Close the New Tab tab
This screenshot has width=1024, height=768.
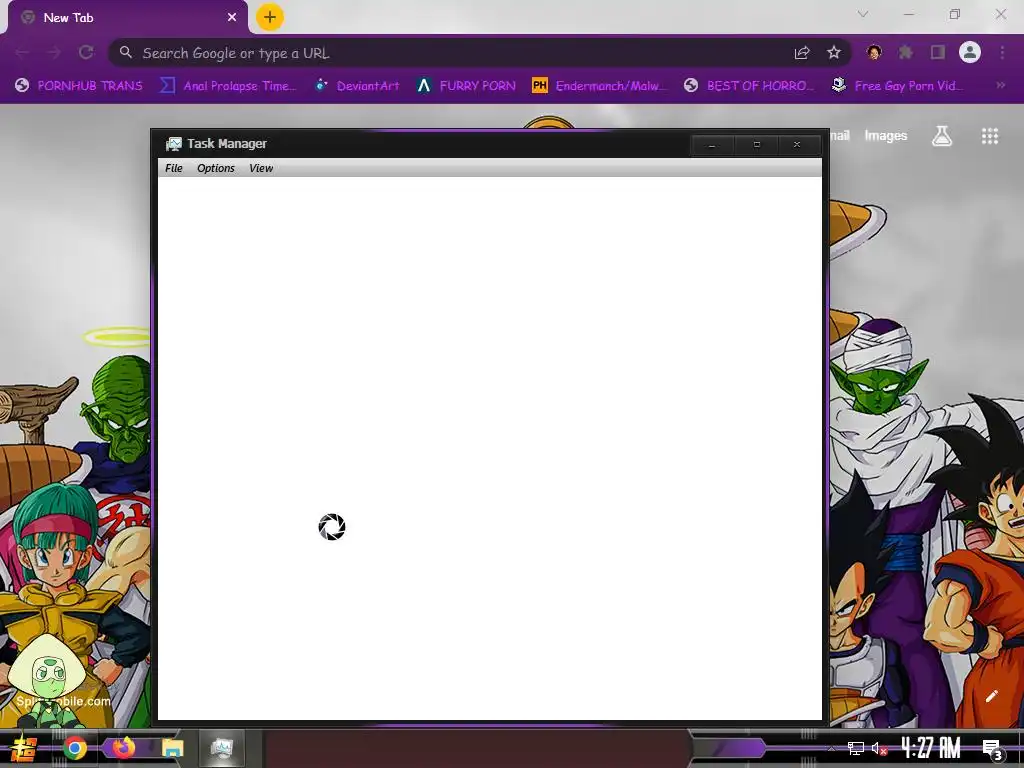click(x=232, y=18)
